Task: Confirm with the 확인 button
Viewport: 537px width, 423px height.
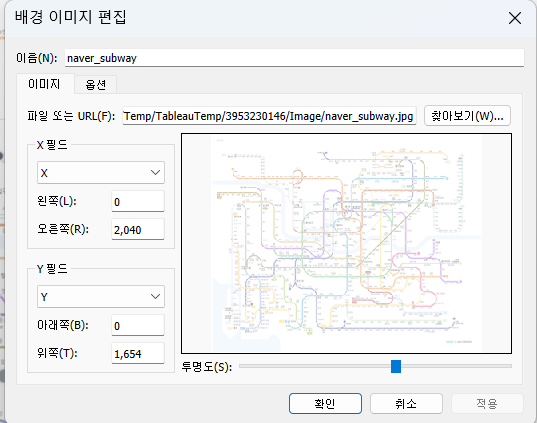Action: pyautogui.click(x=325, y=403)
